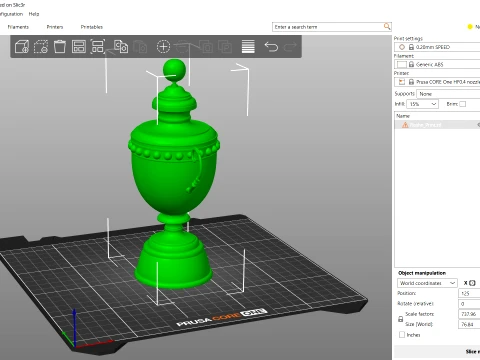The width and height of the screenshot is (480, 360).
Task: Click the Redo arrow icon
Action: (290, 47)
